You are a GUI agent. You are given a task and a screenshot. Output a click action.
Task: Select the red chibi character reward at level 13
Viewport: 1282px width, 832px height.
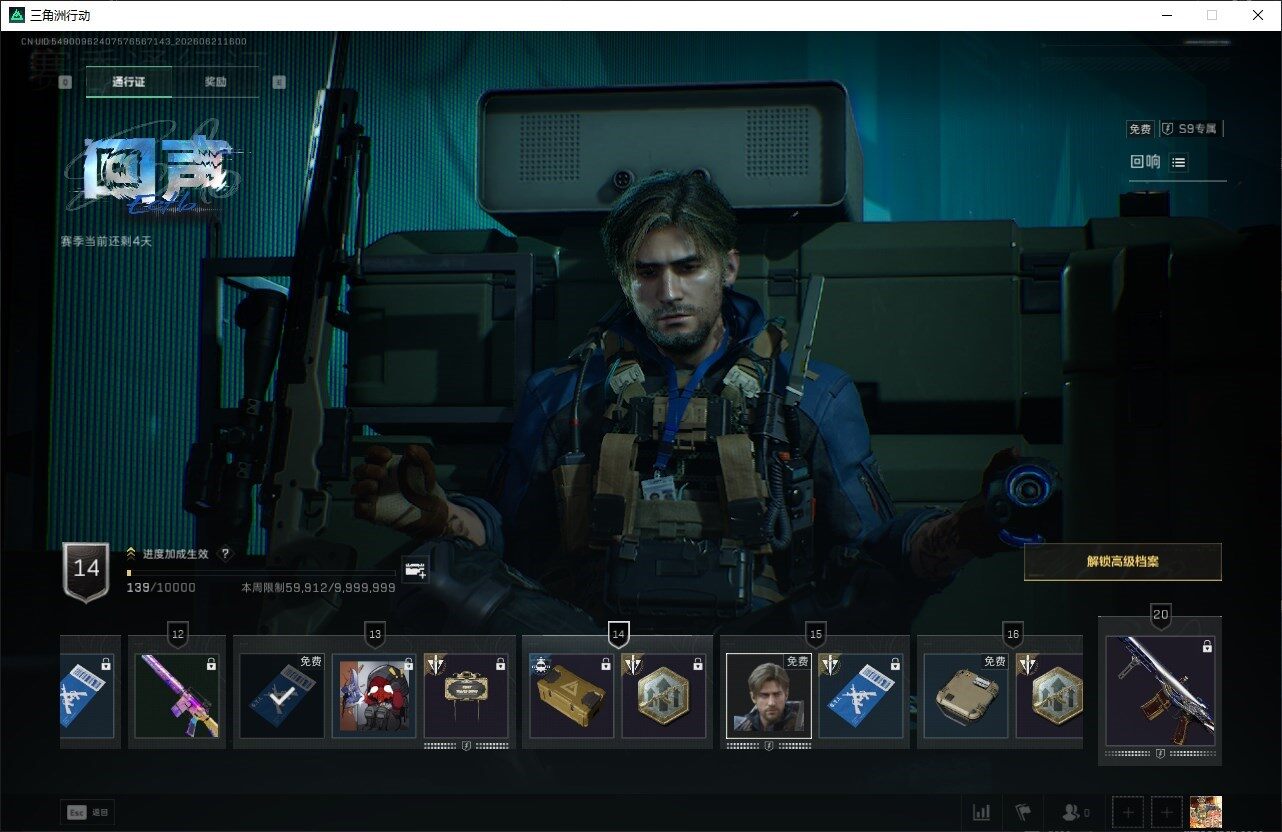click(374, 695)
